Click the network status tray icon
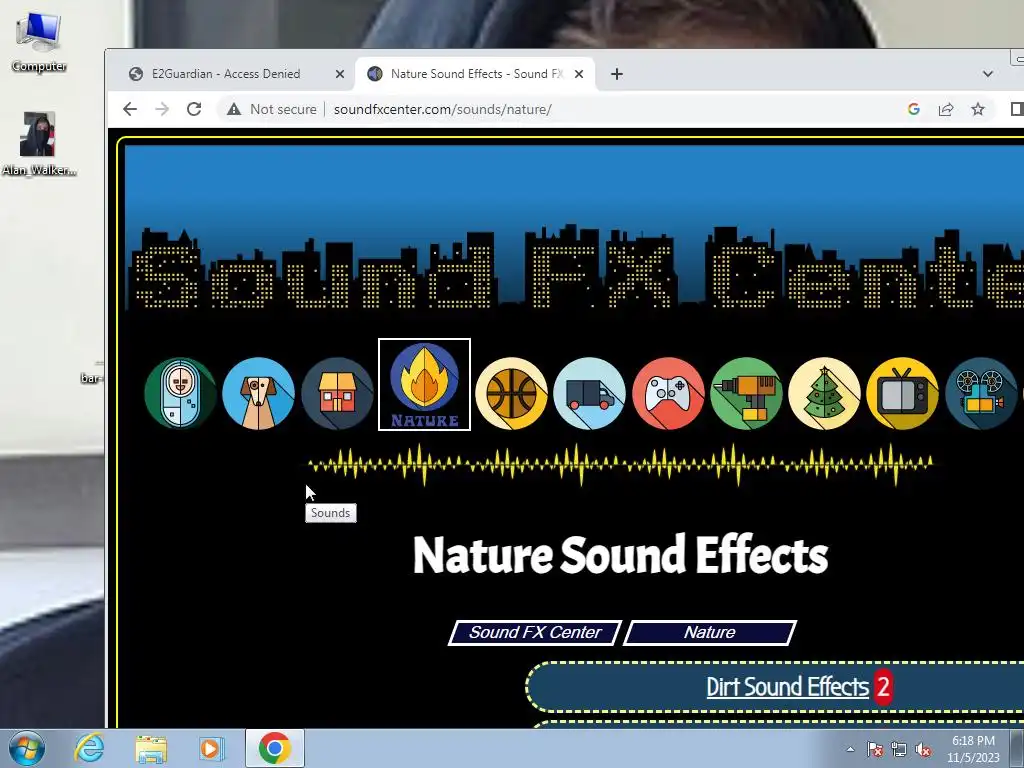 [899, 749]
